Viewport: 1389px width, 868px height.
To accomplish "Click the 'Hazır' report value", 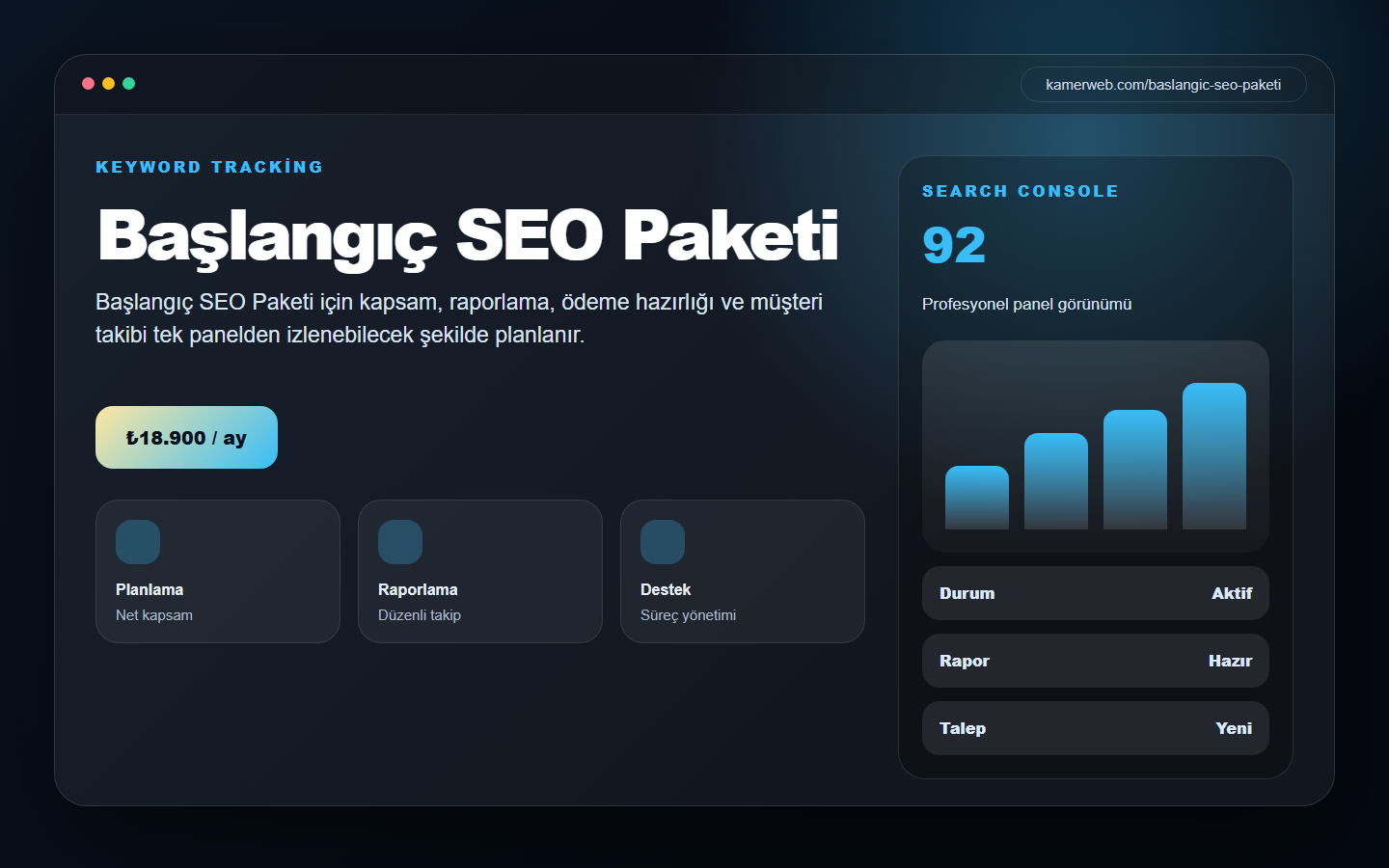I will click(x=1230, y=661).
